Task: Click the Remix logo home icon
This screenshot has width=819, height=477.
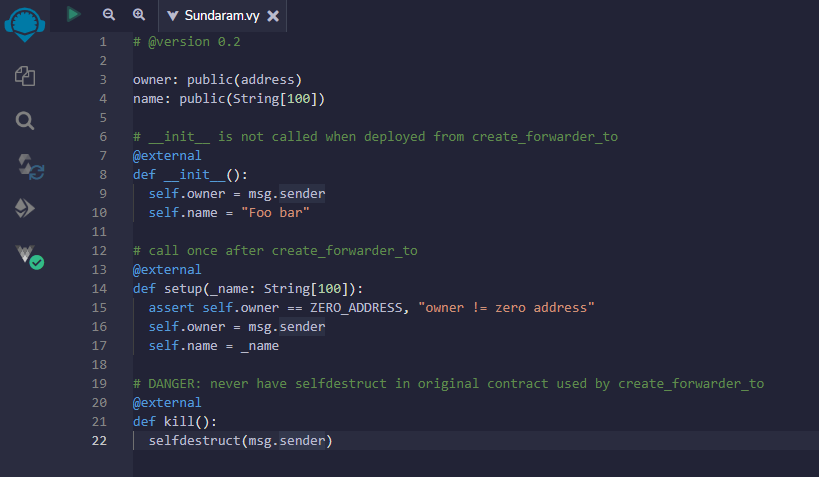Action: click(26, 24)
